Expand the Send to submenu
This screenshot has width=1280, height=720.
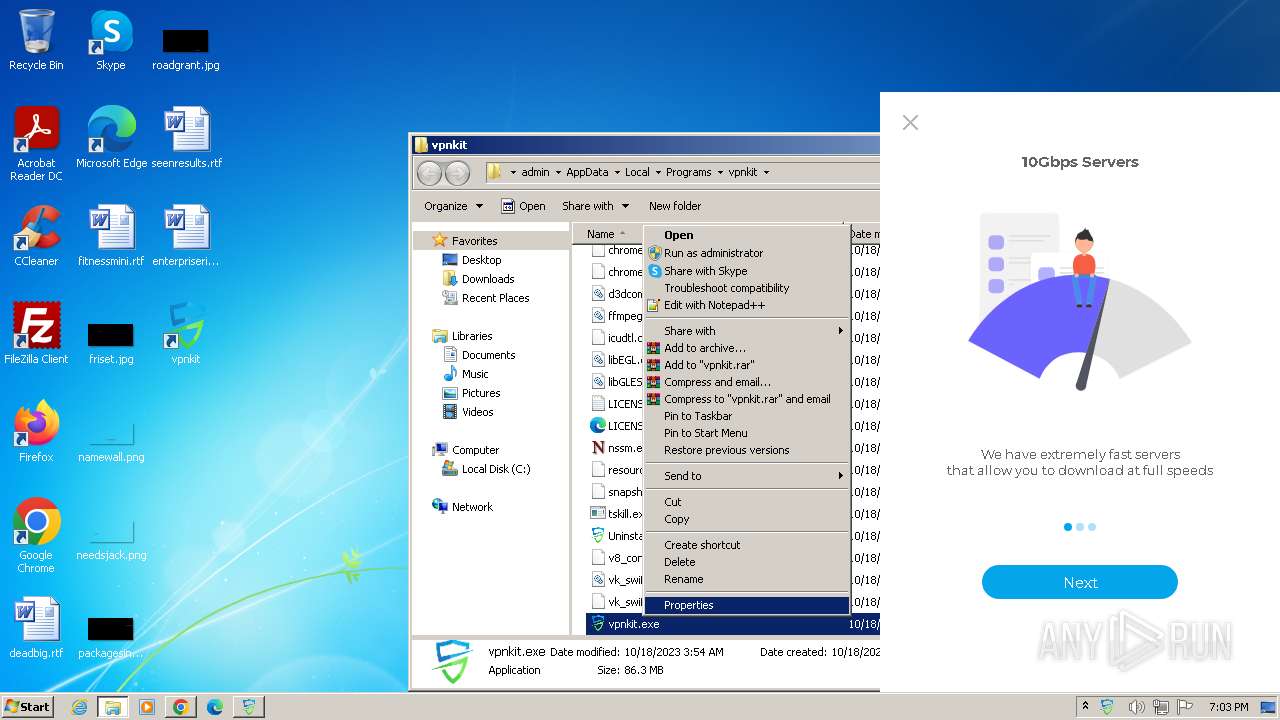[x=747, y=476]
